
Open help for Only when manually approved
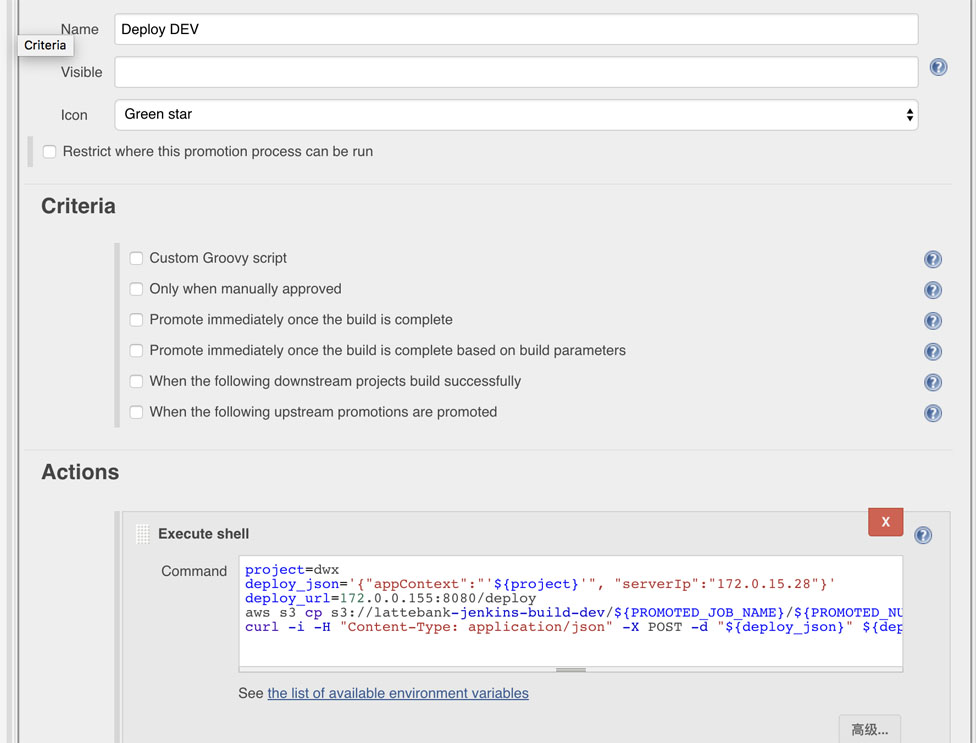(x=932, y=290)
